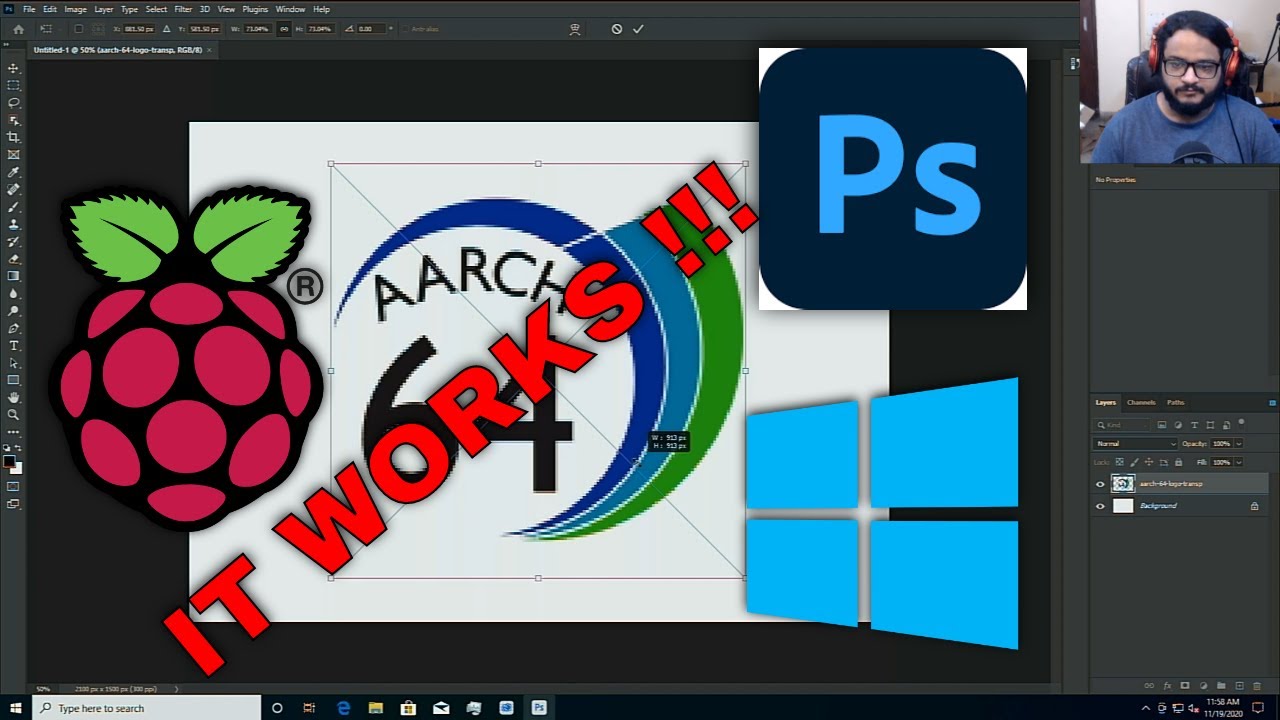Toggle layer filtering on or off
This screenshot has width=1280, height=720.
pos(1241,424)
